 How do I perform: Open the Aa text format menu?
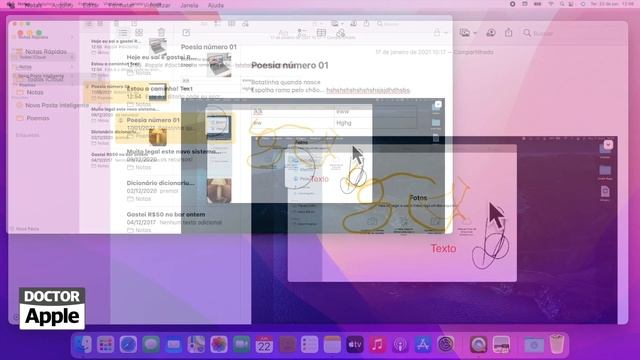(283, 33)
